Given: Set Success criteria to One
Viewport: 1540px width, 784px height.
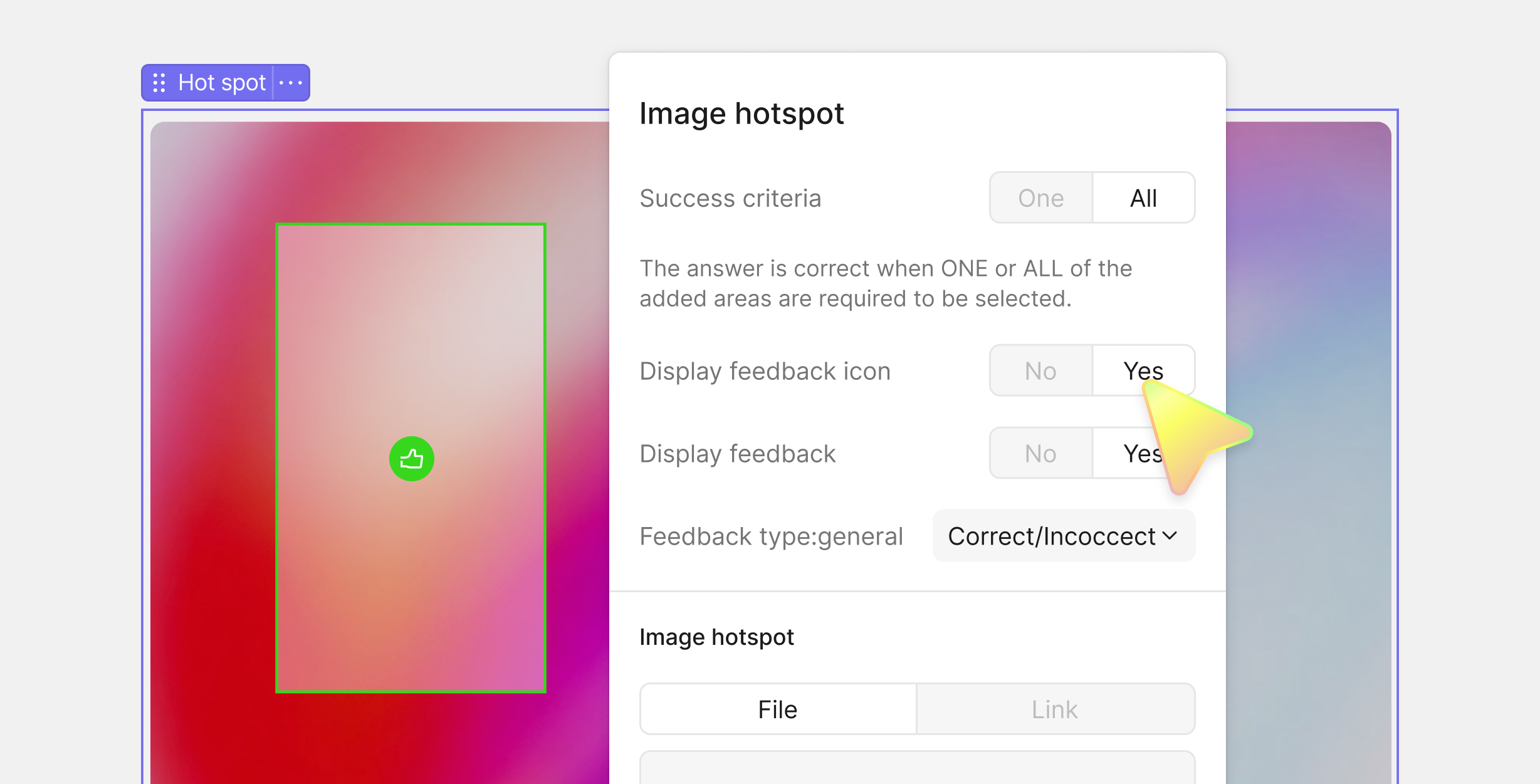Looking at the screenshot, I should pos(1040,198).
